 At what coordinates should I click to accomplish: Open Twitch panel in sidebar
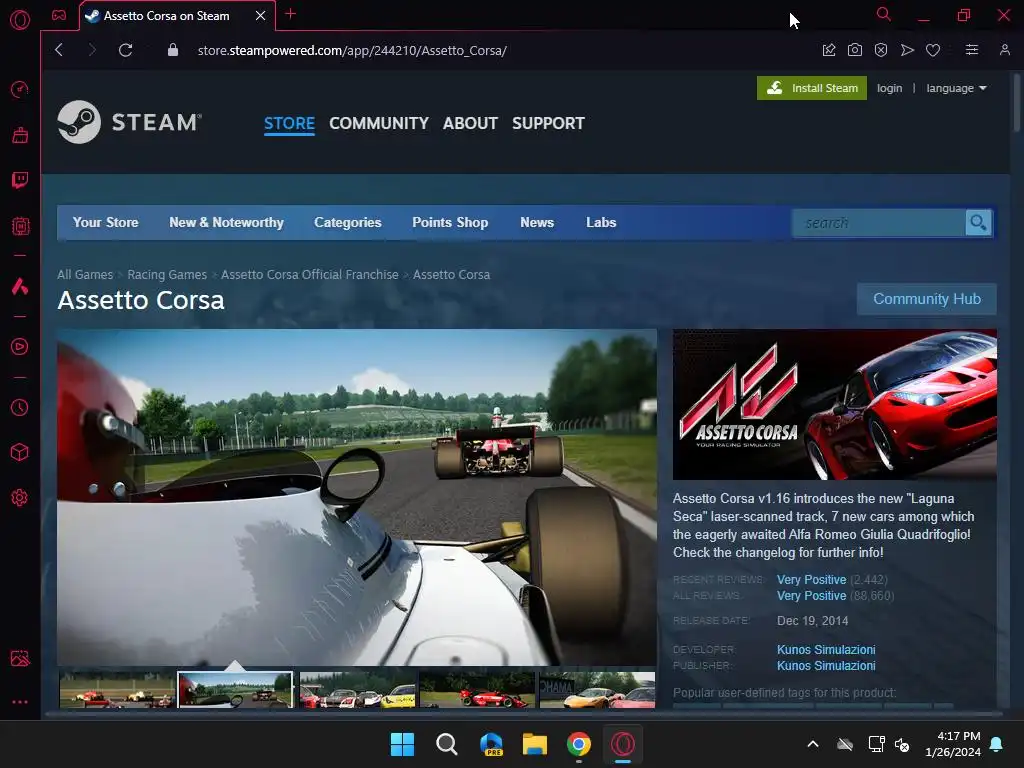click(20, 180)
